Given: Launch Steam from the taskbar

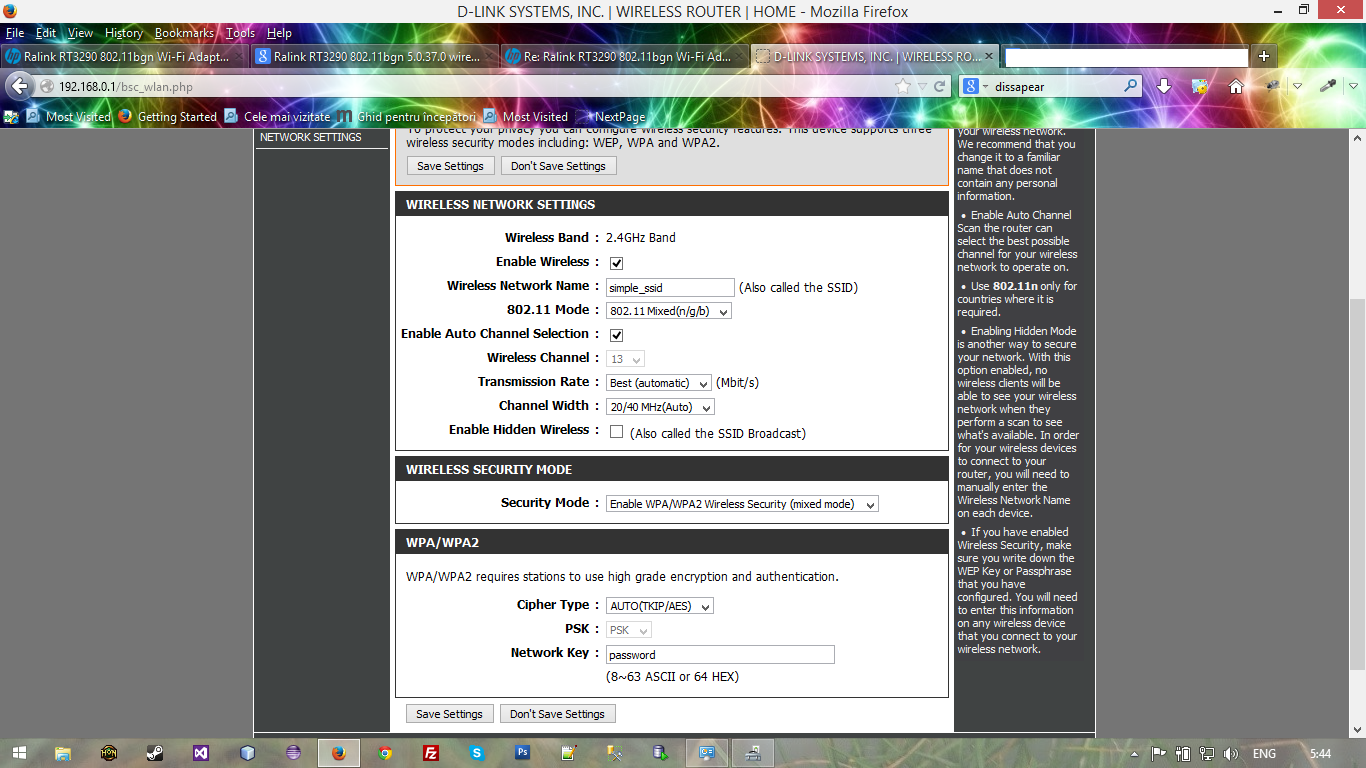Looking at the screenshot, I should pos(155,753).
